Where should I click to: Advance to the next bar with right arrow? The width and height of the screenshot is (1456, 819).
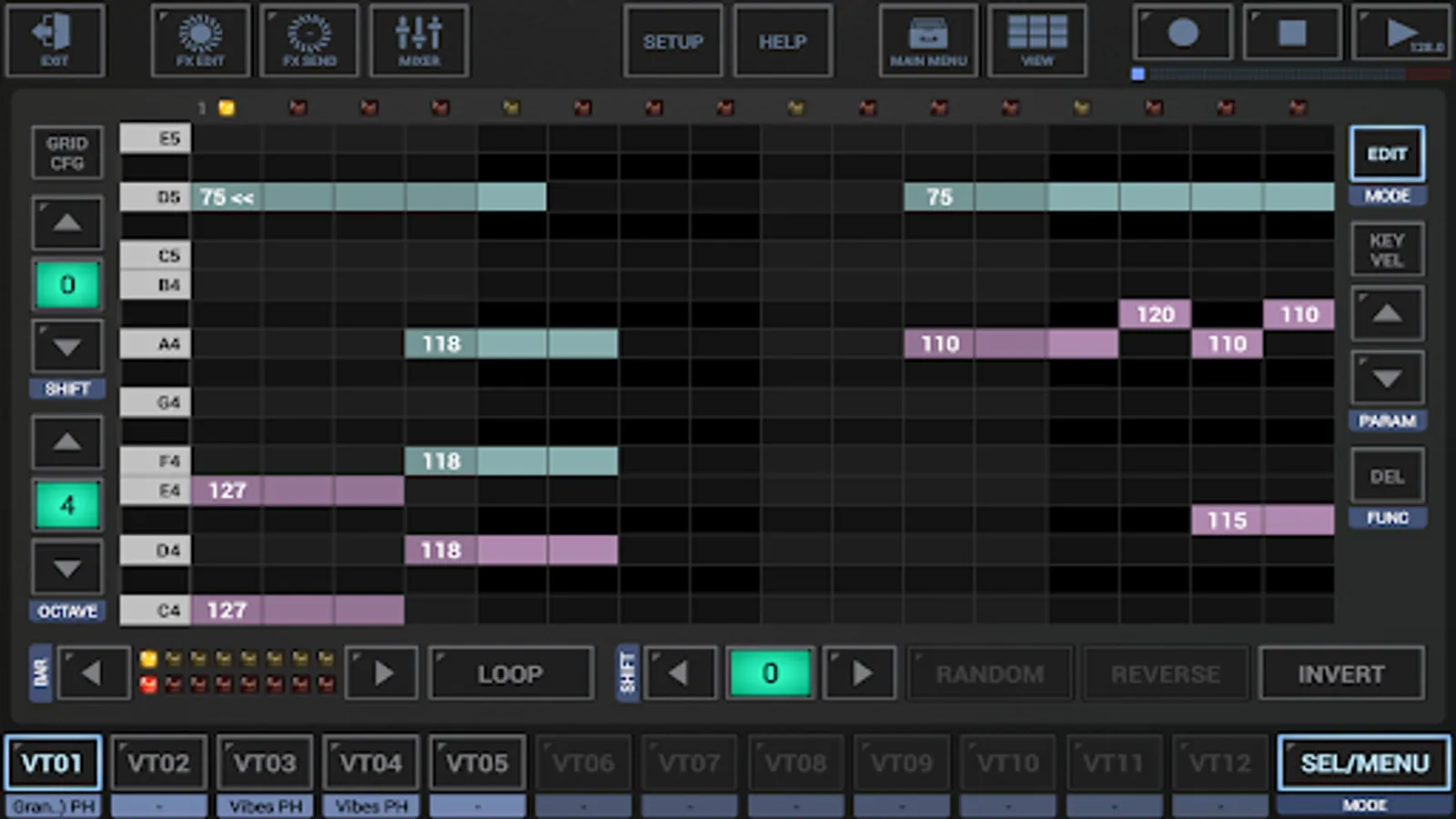pyautogui.click(x=381, y=672)
